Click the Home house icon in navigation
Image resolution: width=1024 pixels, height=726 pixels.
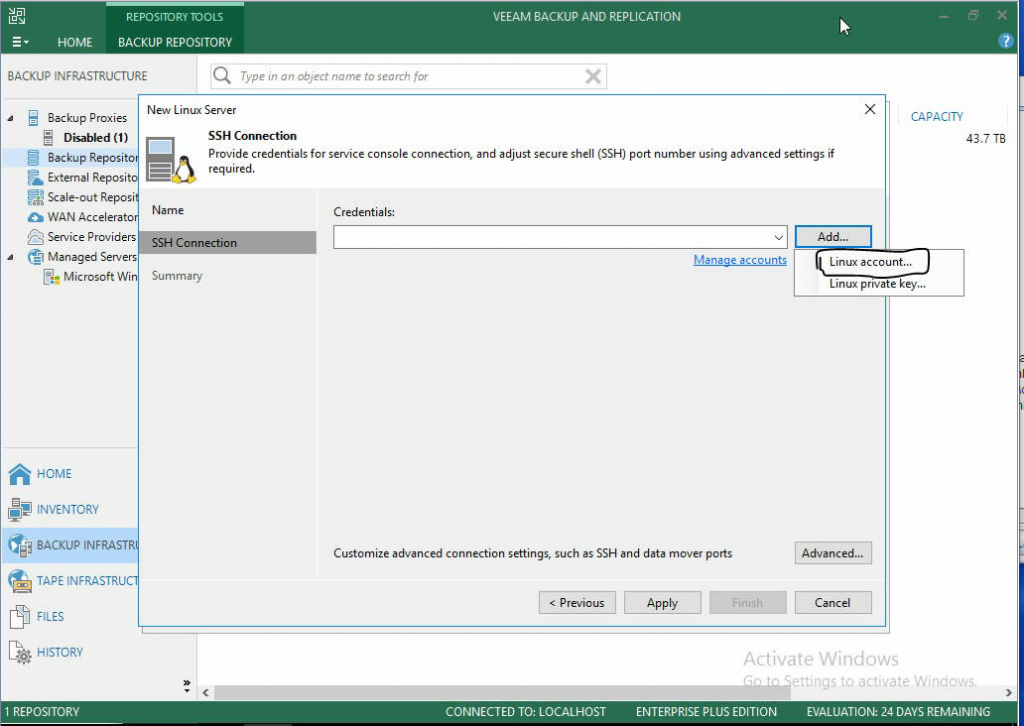point(20,474)
